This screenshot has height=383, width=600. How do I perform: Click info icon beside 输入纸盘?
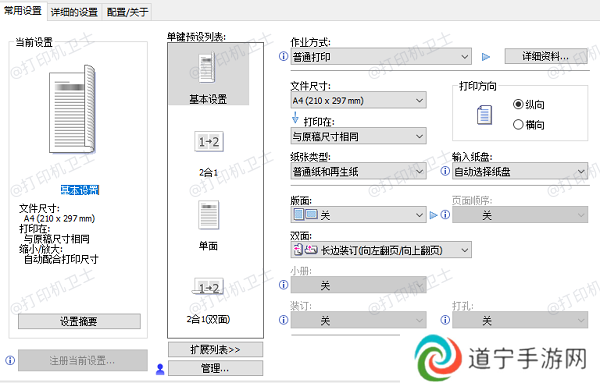(x=445, y=171)
